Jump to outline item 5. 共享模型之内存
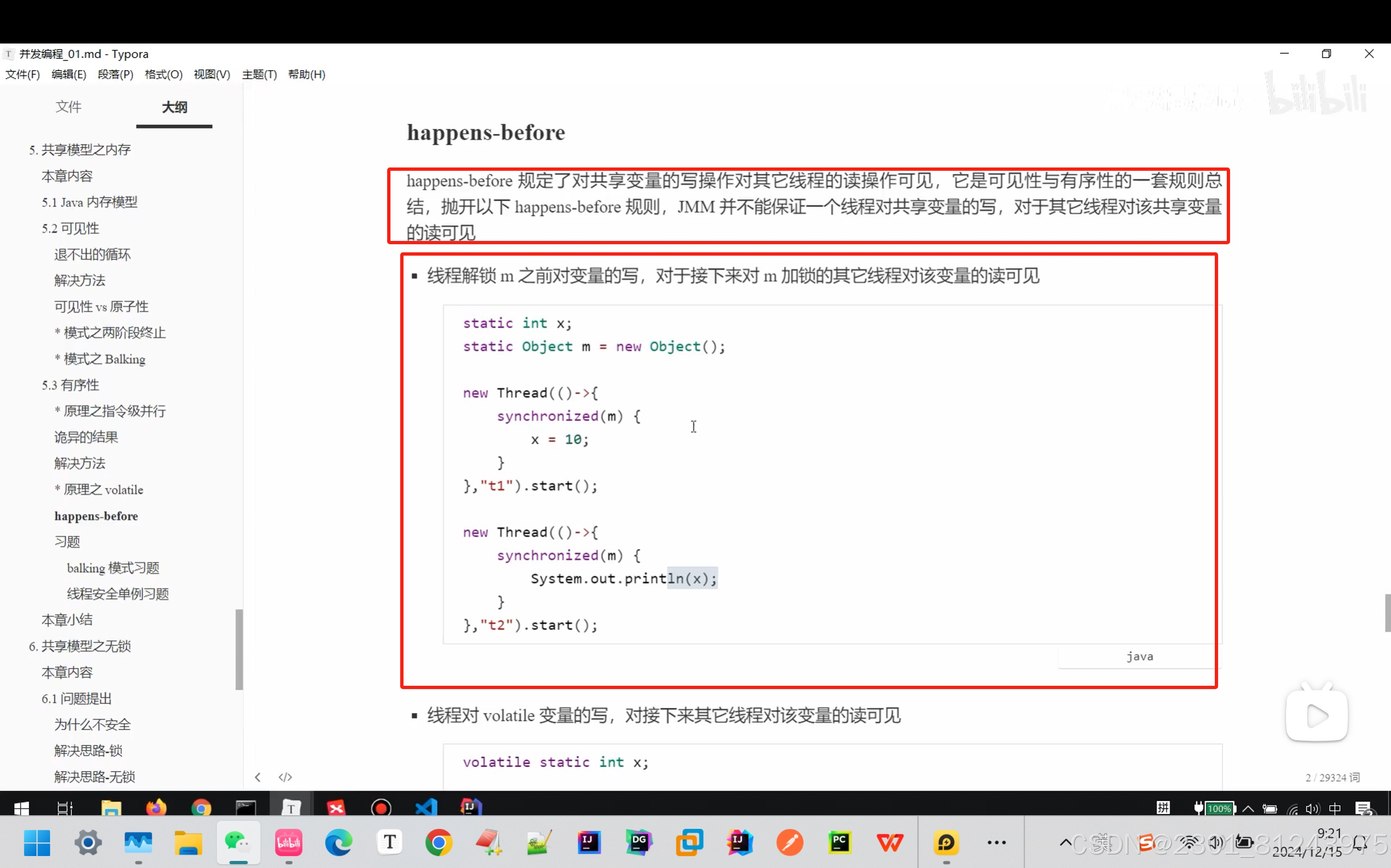 (x=80, y=150)
